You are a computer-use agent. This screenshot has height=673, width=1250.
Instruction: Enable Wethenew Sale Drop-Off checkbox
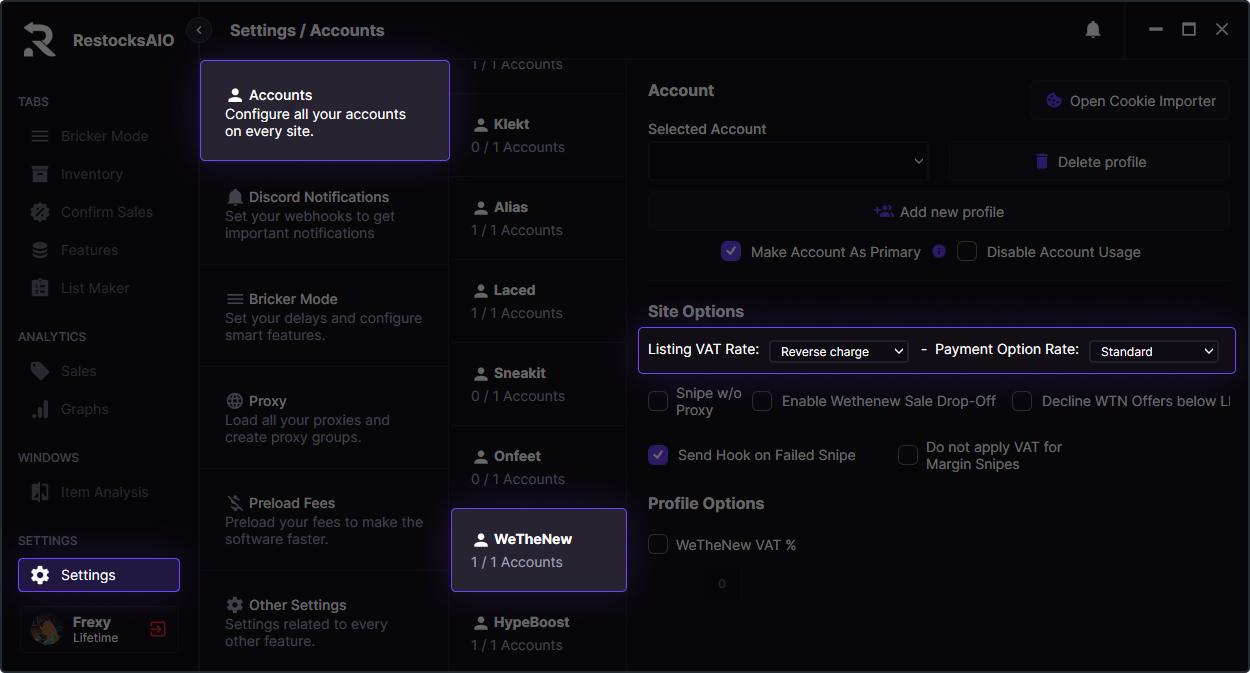click(762, 401)
